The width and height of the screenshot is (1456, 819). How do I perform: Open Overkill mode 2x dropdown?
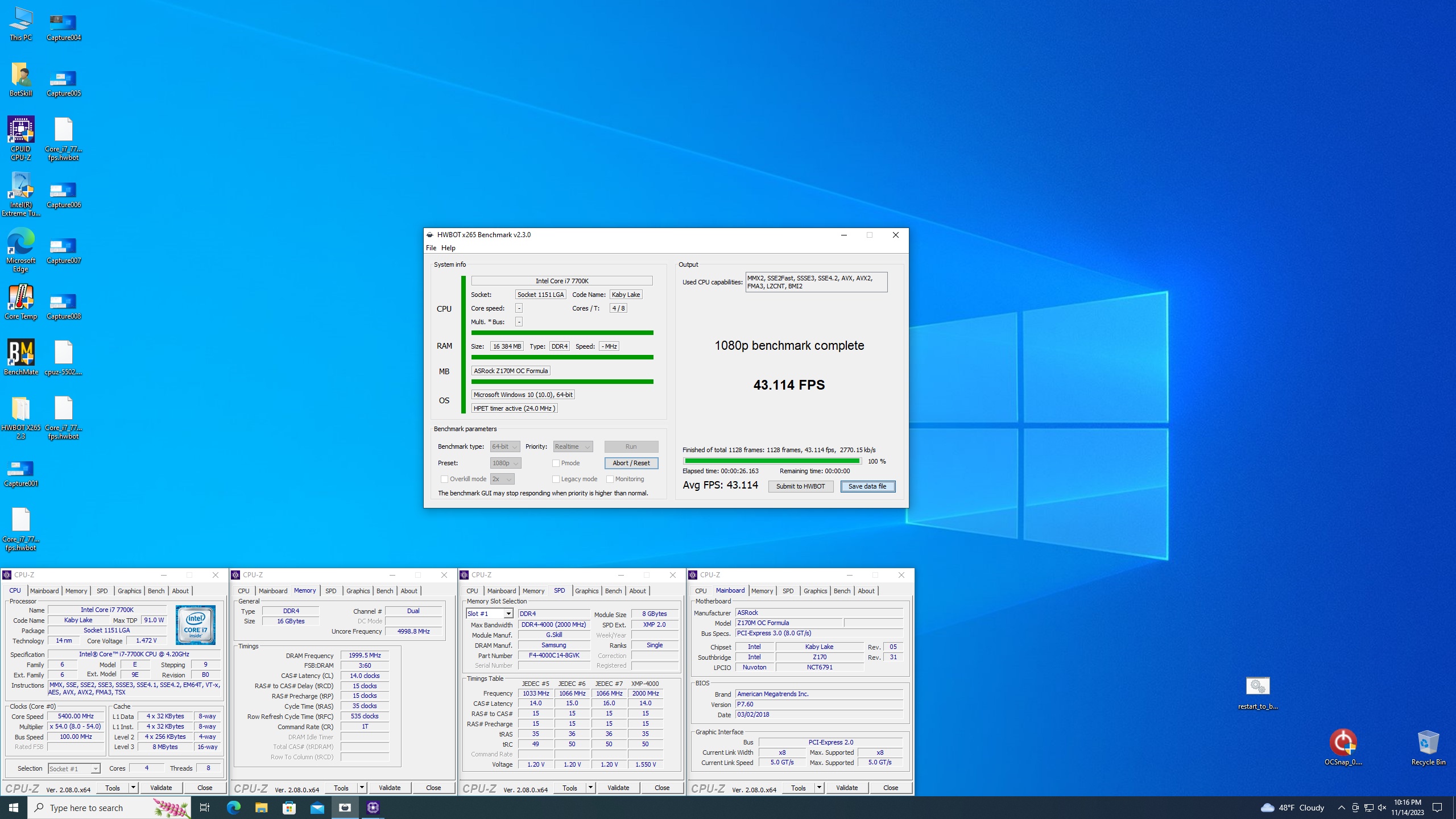tap(502, 479)
